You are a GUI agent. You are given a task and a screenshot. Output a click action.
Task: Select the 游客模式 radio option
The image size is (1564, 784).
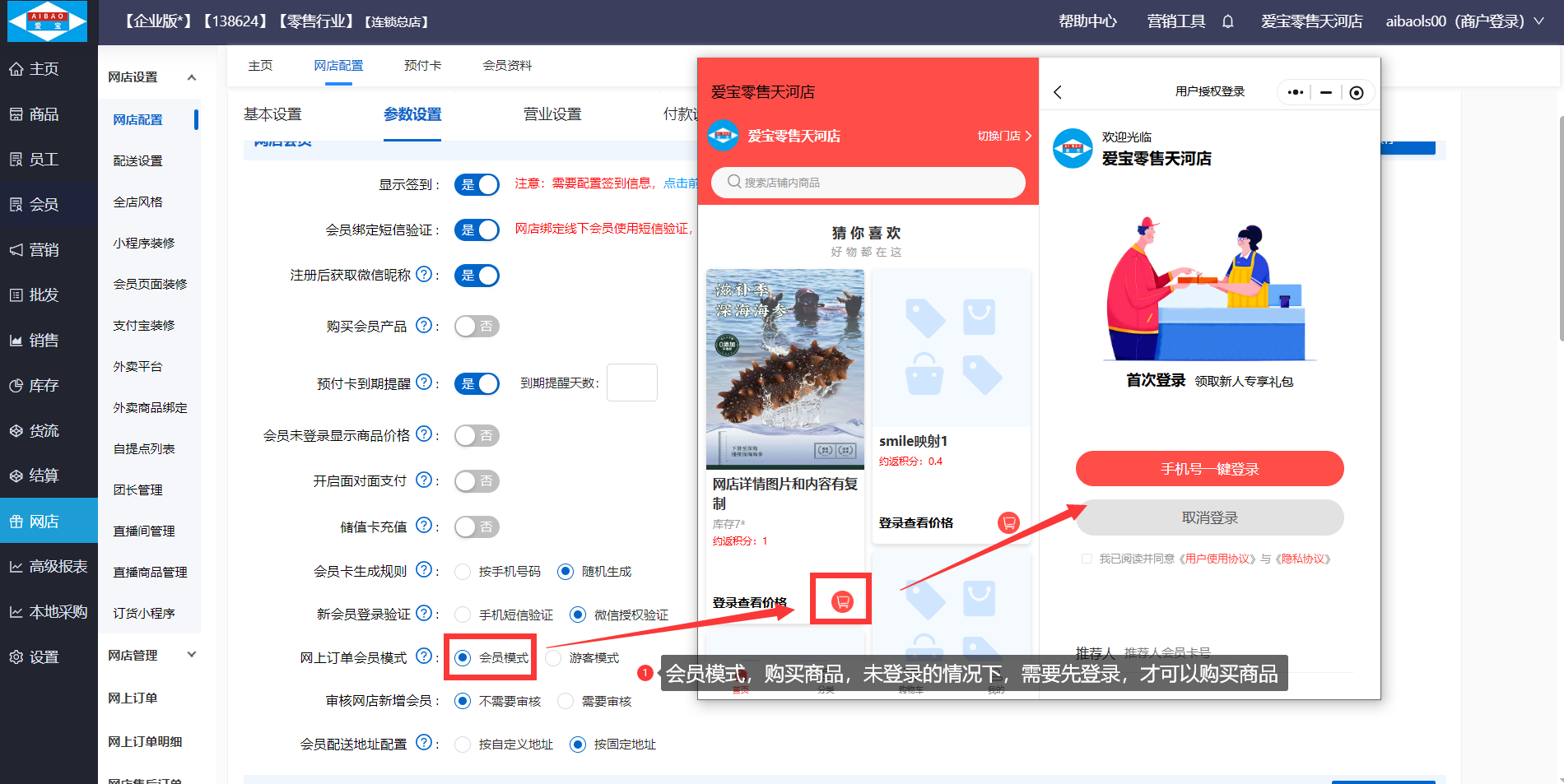point(554,658)
